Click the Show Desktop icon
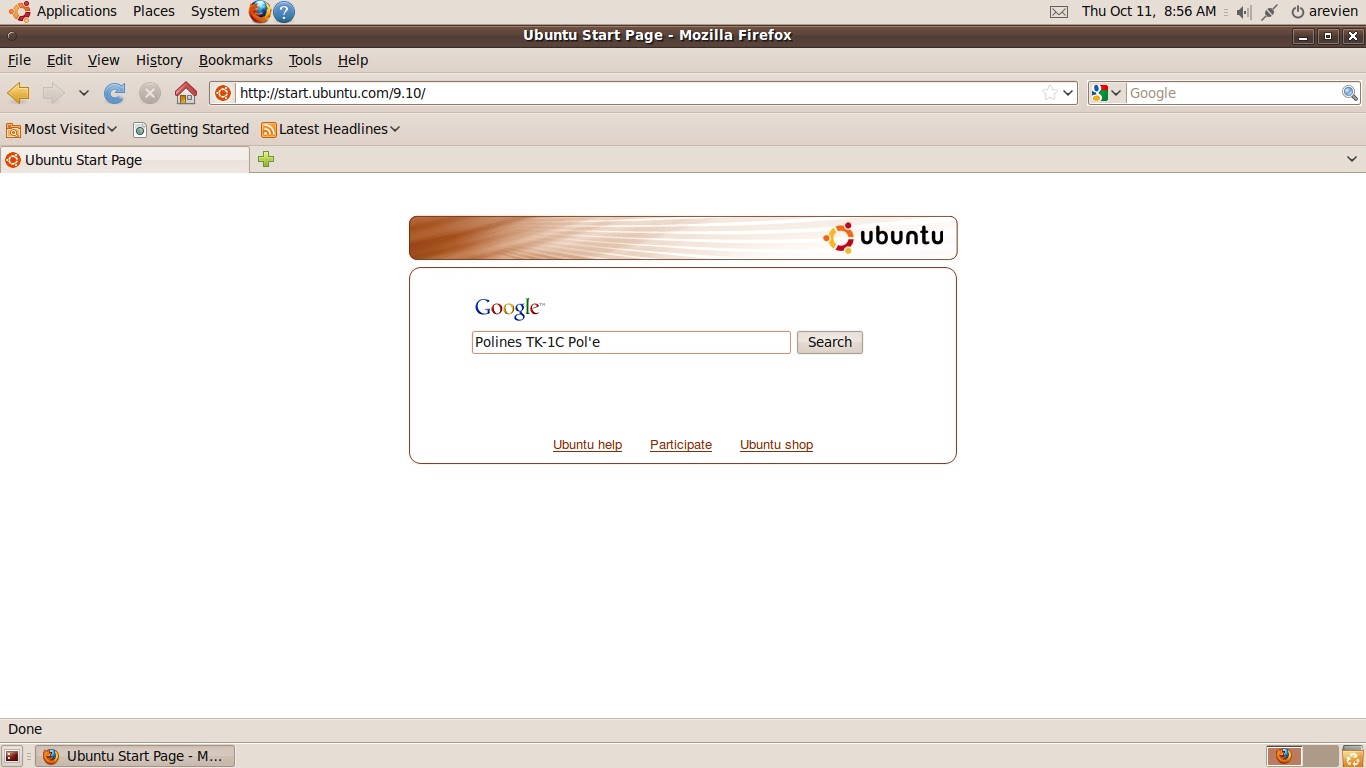 tap(12, 756)
